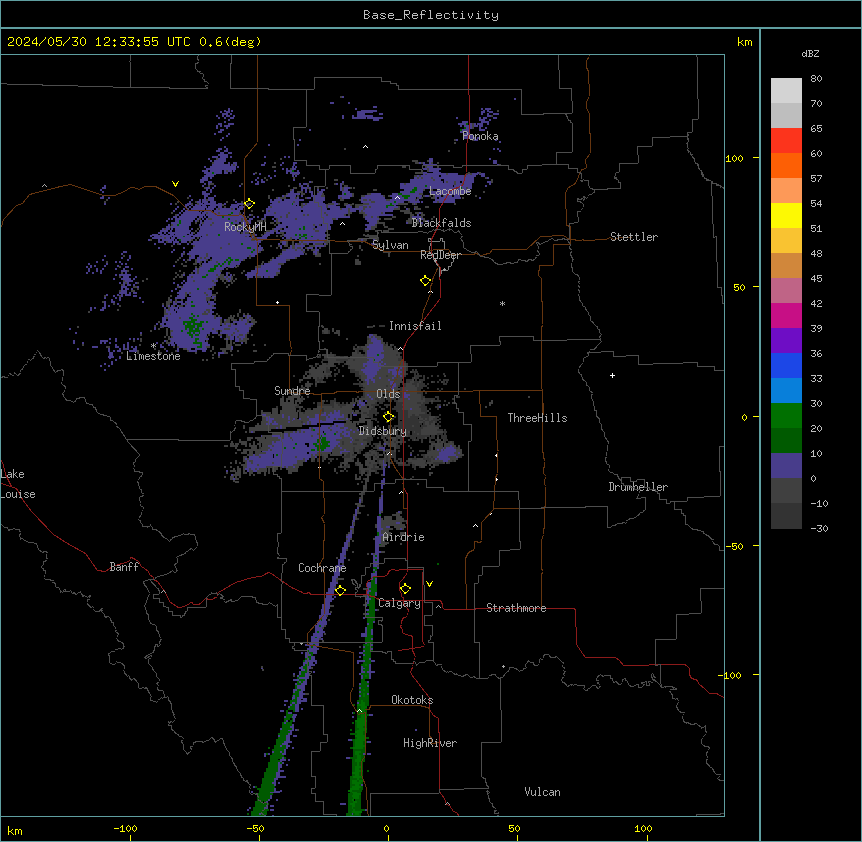Click the Airdrie label
The width and height of the screenshot is (862, 842).
point(404,537)
